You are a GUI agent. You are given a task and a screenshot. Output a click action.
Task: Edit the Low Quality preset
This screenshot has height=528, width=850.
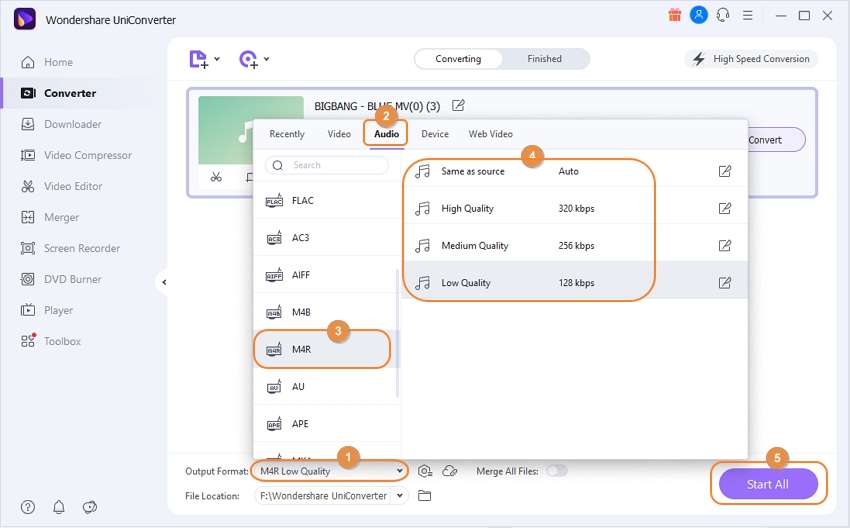pyautogui.click(x=725, y=282)
